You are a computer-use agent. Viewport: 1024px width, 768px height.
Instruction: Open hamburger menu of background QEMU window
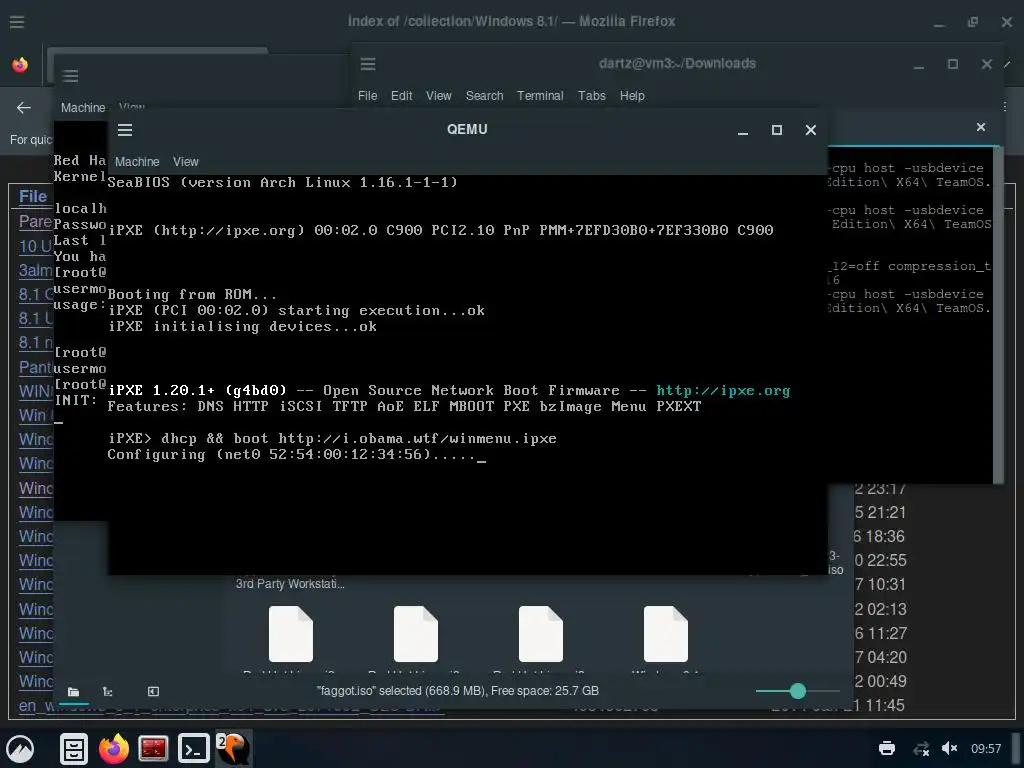tap(71, 76)
